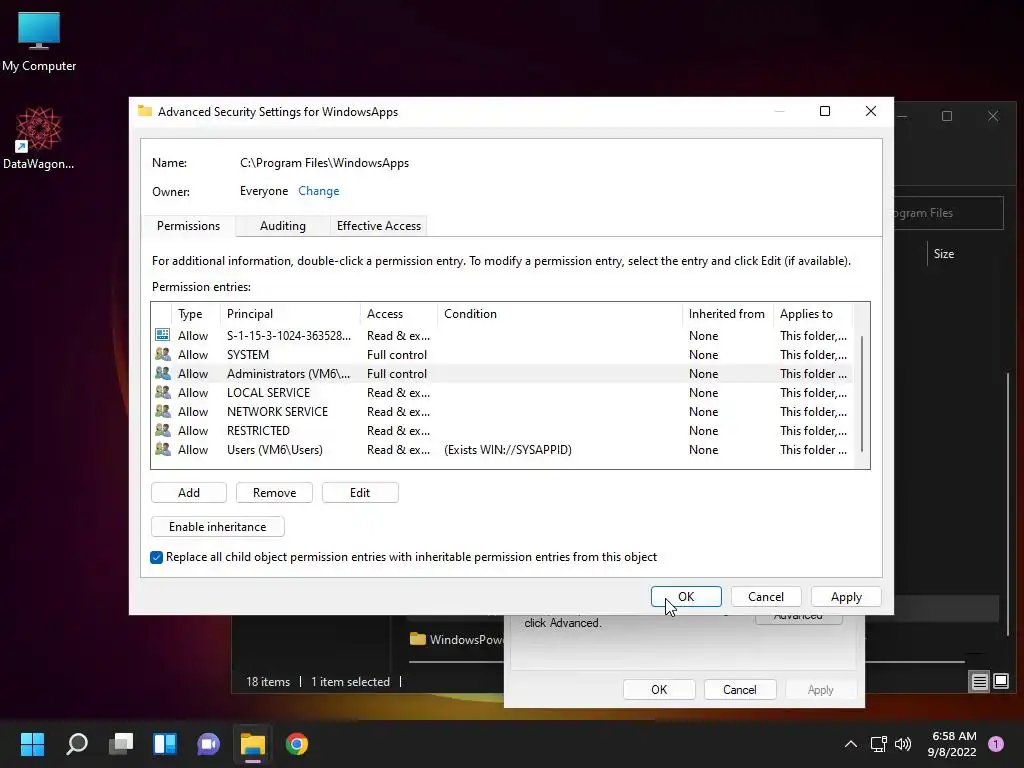The width and height of the screenshot is (1024, 768).
Task: Click the WindowsPow... folder in Explorer
Action: click(456, 639)
